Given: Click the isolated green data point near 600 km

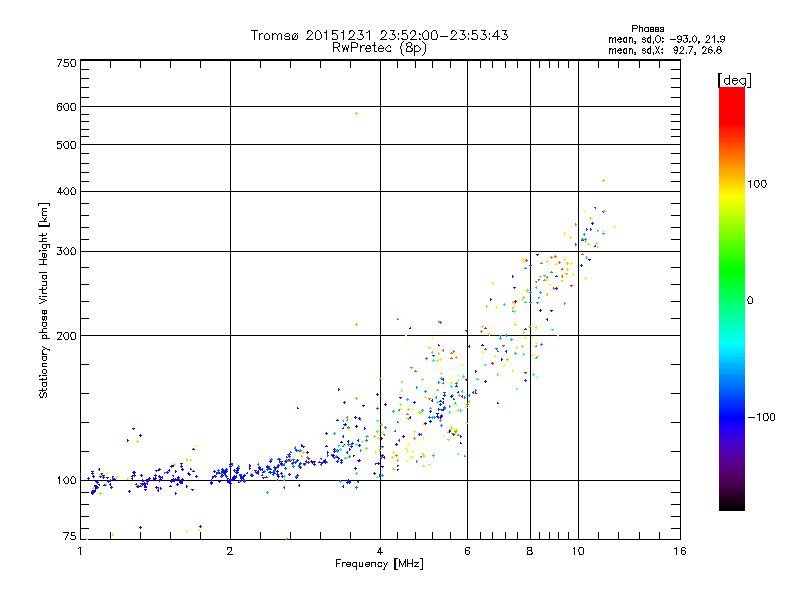Looking at the screenshot, I should [x=356, y=113].
